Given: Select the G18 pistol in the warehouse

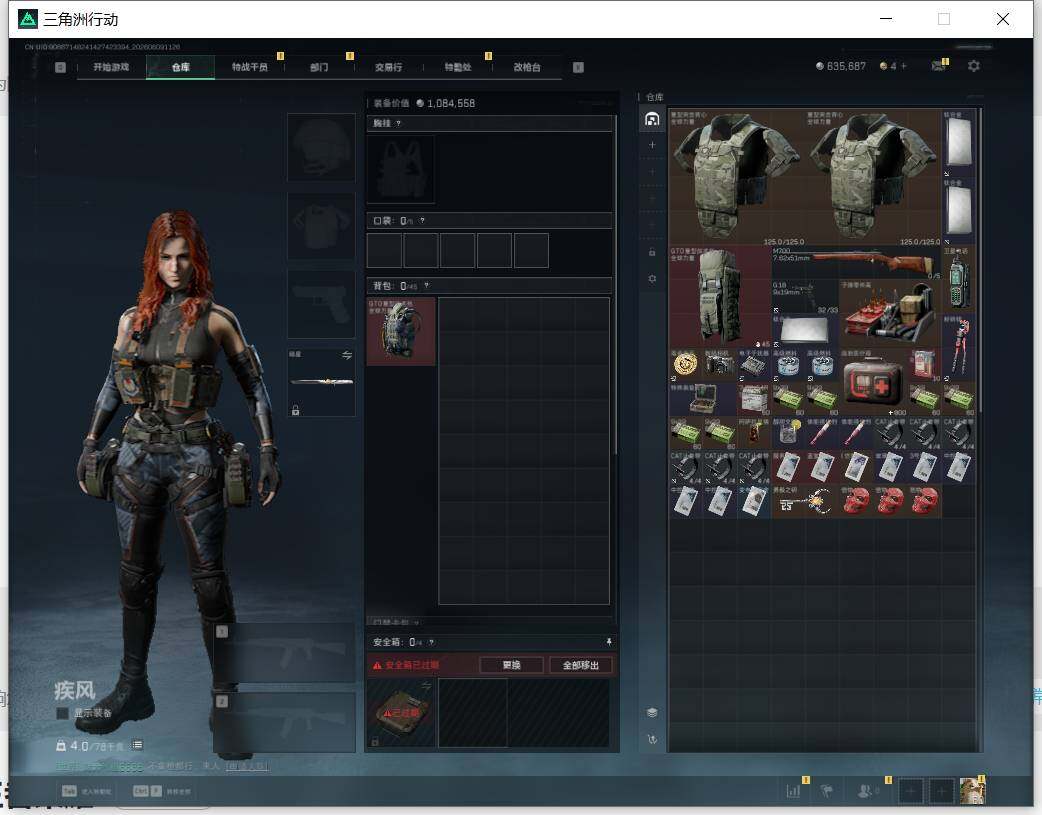Looking at the screenshot, I should point(805,297).
